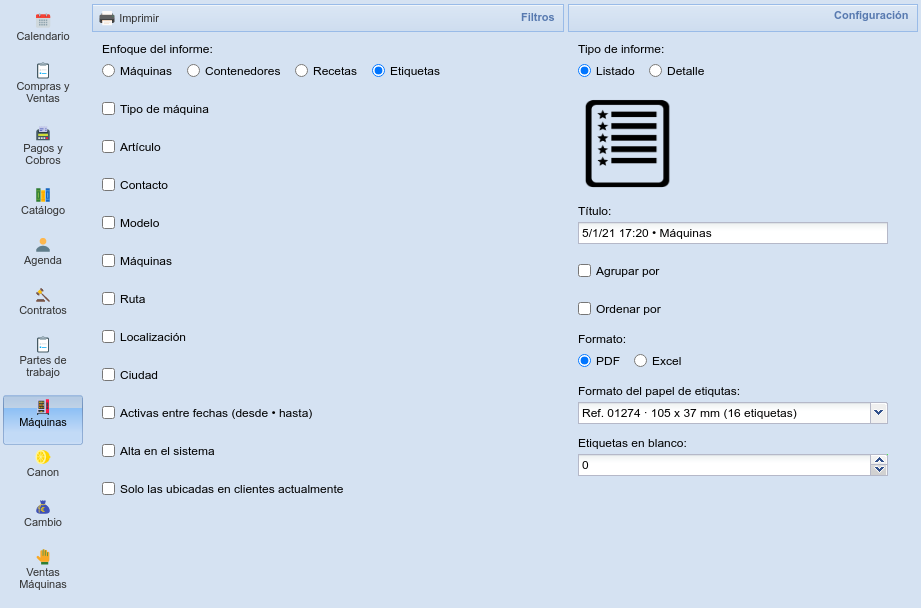Check the Localización filter checkbox
The height and width of the screenshot is (608, 921).
point(109,337)
